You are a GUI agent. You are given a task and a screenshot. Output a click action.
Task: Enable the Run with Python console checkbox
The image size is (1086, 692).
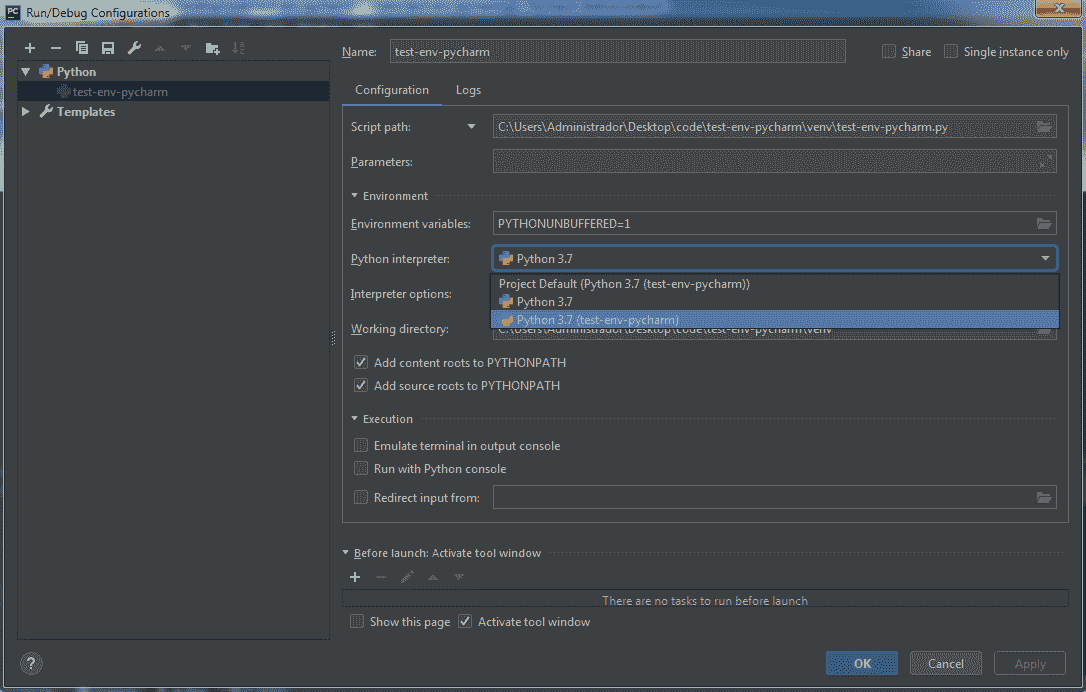(361, 469)
